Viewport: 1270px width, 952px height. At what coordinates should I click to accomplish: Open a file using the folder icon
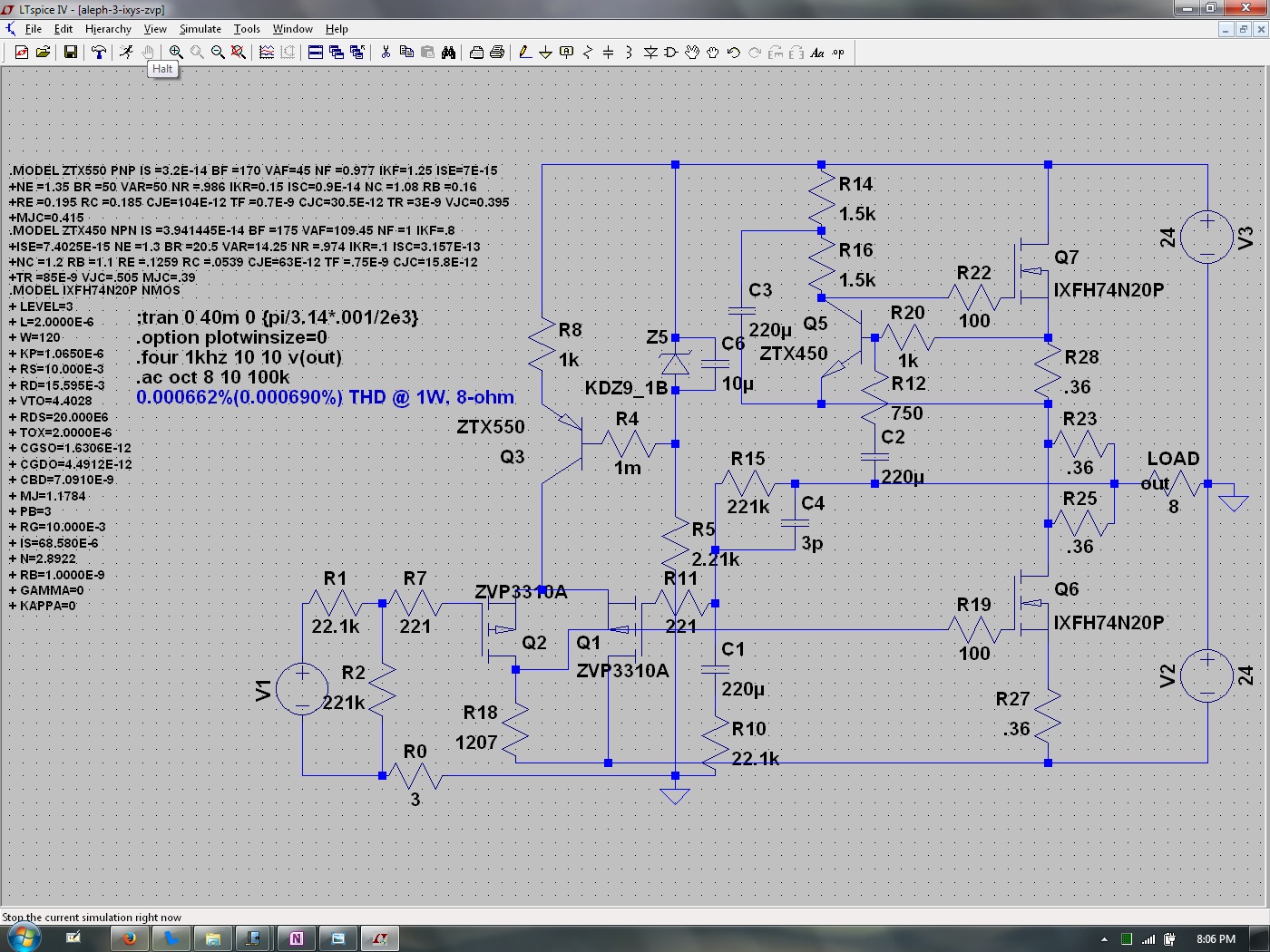pos(43,53)
